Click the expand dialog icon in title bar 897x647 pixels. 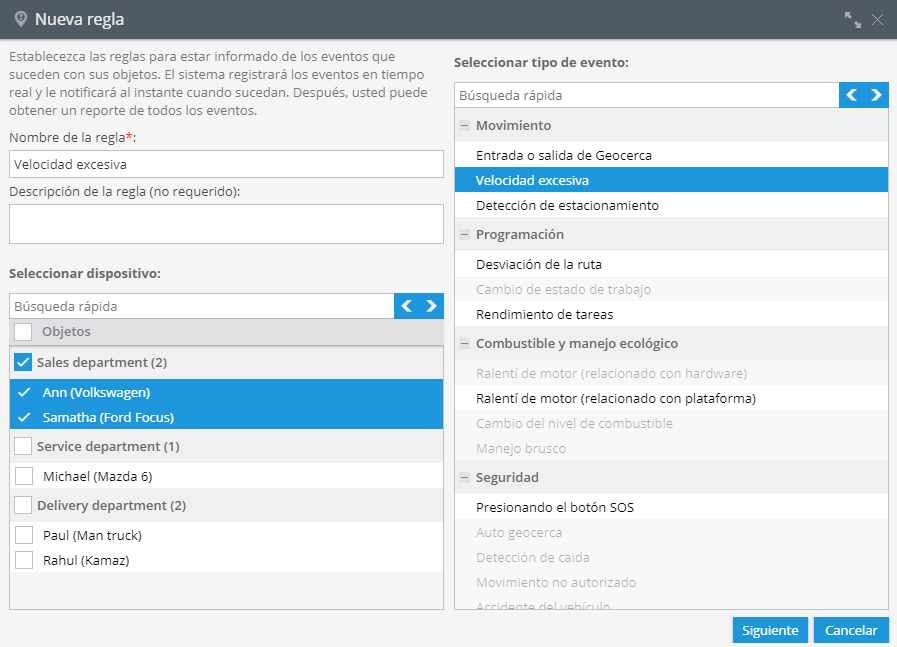click(852, 19)
